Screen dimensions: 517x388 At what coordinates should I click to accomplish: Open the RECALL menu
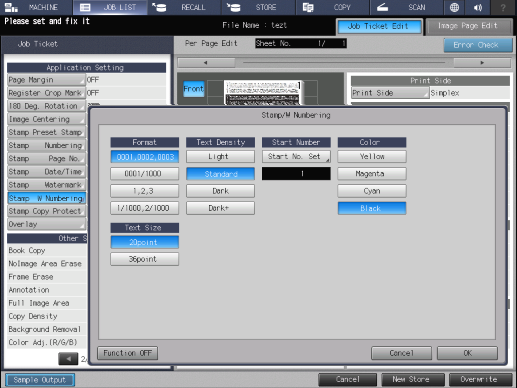tap(186, 7)
